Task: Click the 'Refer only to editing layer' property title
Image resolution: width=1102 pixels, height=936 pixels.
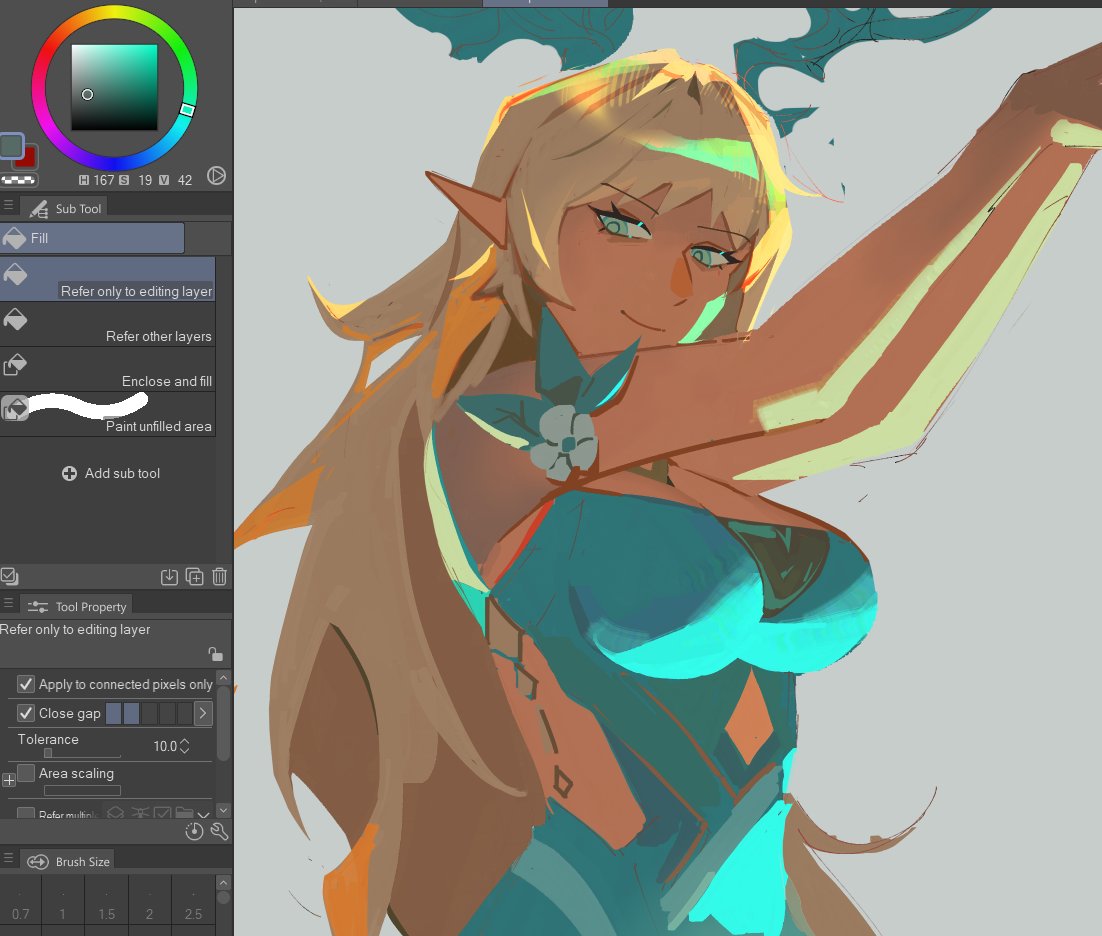Action: 75,630
